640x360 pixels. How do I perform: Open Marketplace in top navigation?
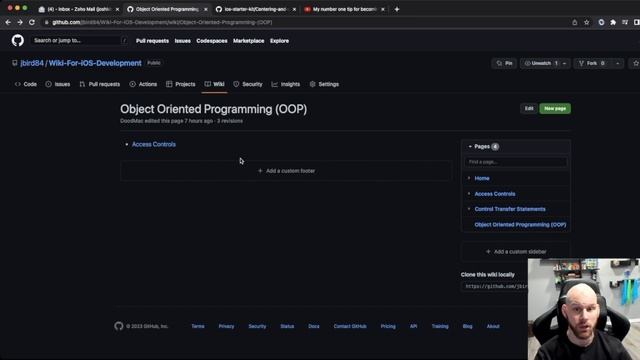pos(249,41)
